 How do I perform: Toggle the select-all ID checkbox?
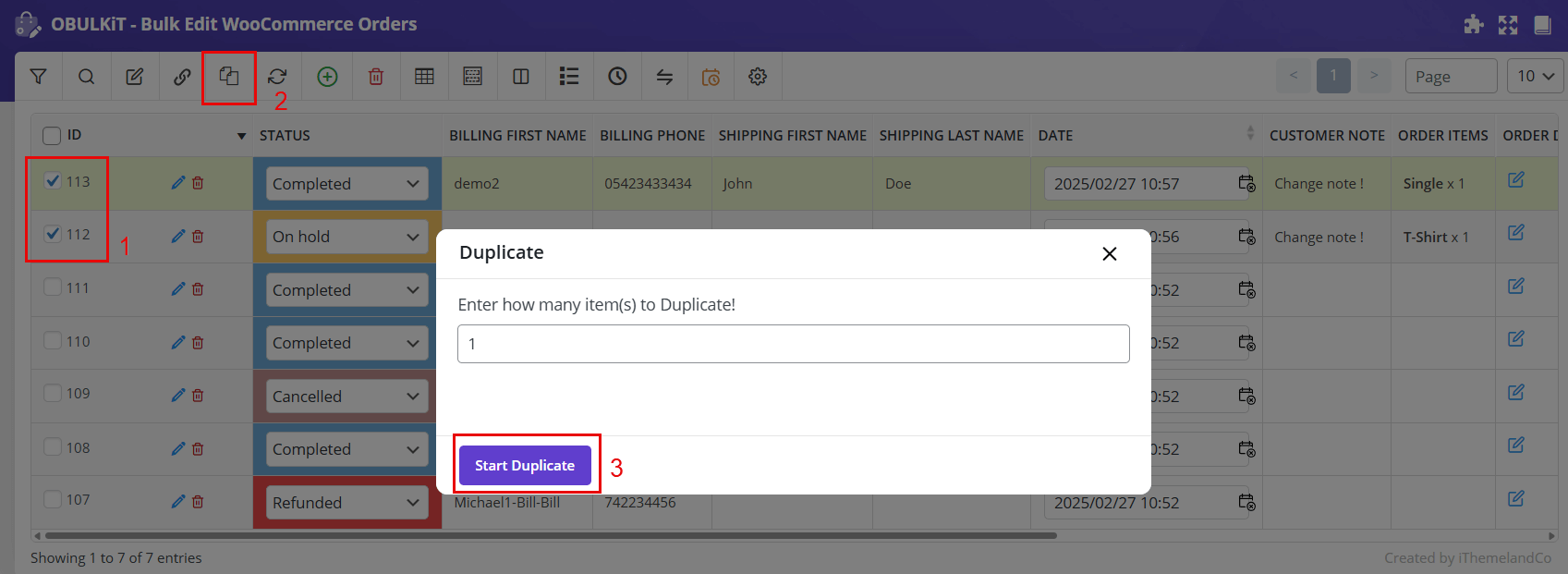[x=52, y=136]
